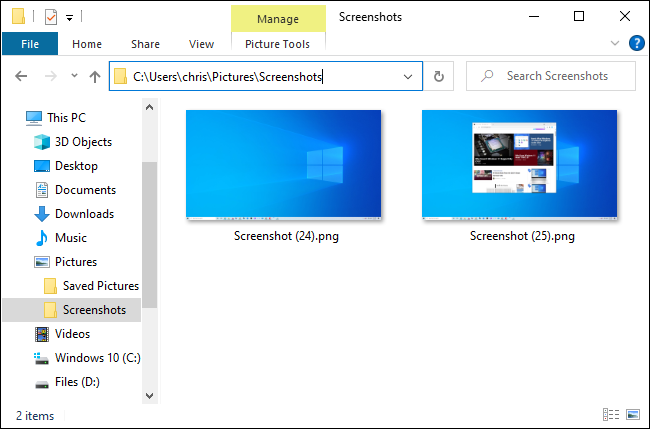This screenshot has height=429, width=650.
Task: Open recent locations dropdown arrow
Action: point(74,75)
